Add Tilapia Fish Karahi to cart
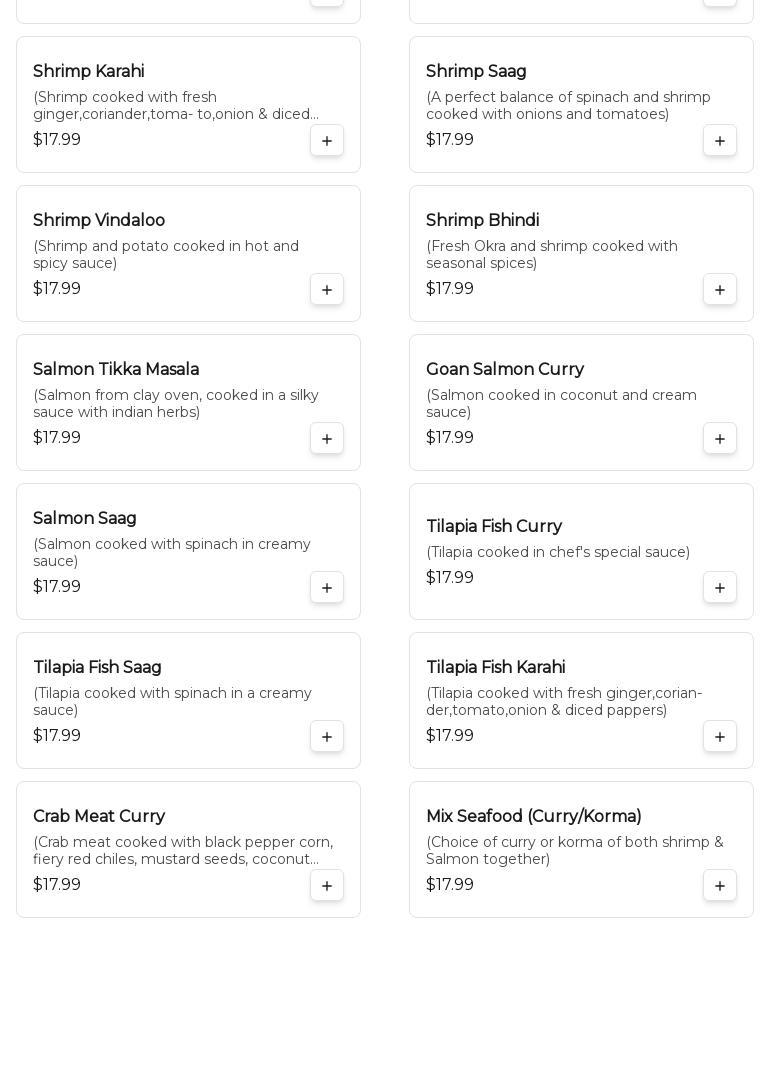The height and width of the screenshot is (1081, 770). click(x=720, y=737)
